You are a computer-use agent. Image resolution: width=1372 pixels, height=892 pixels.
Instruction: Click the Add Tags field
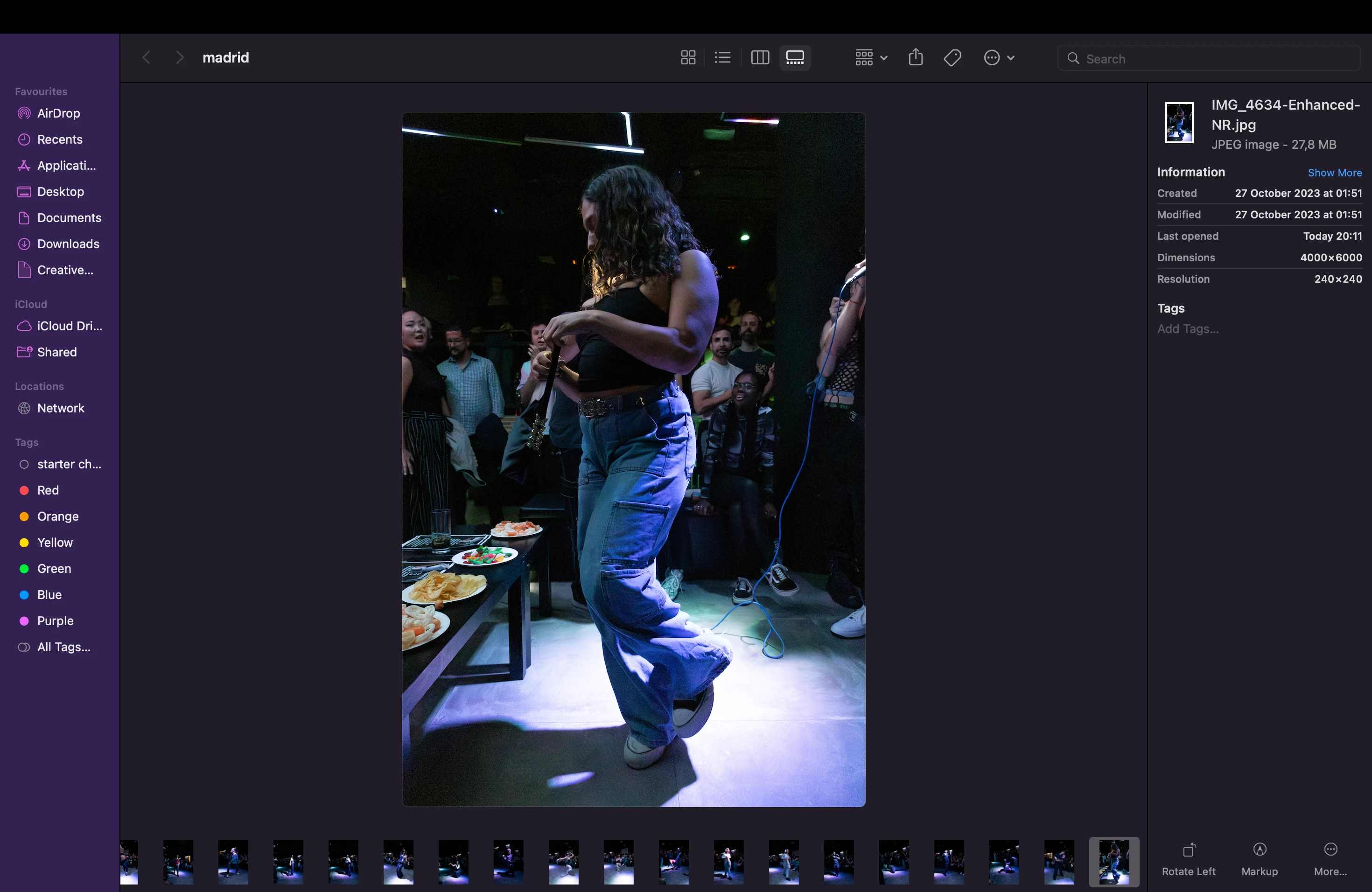(x=1188, y=329)
